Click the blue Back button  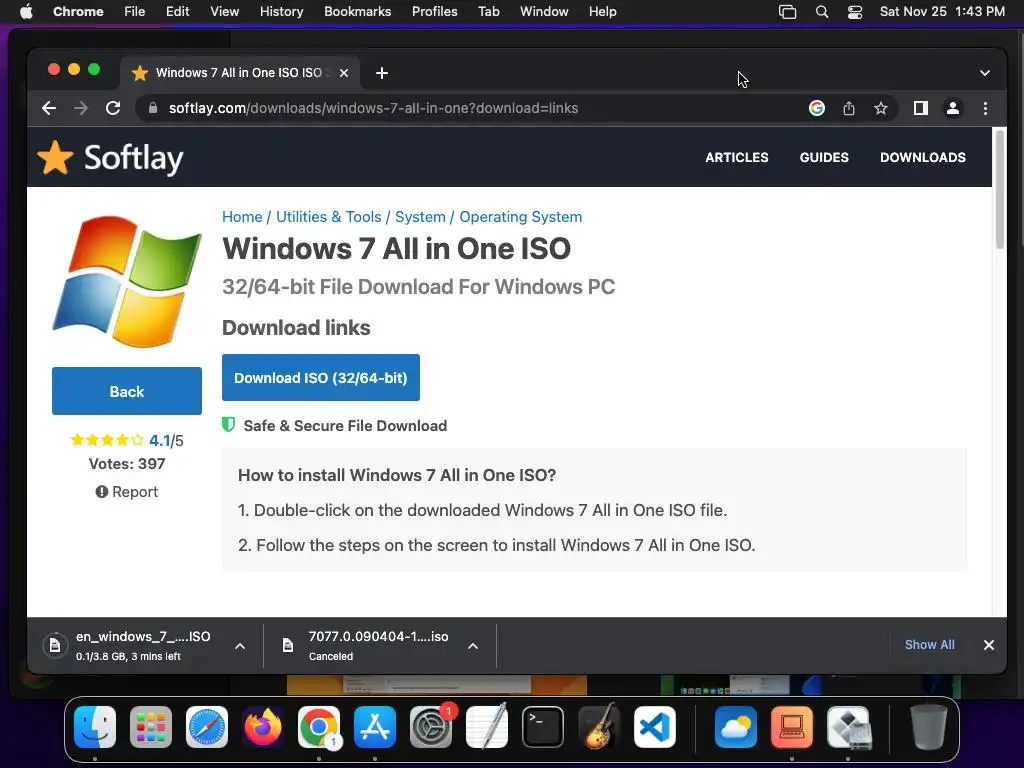tap(127, 391)
